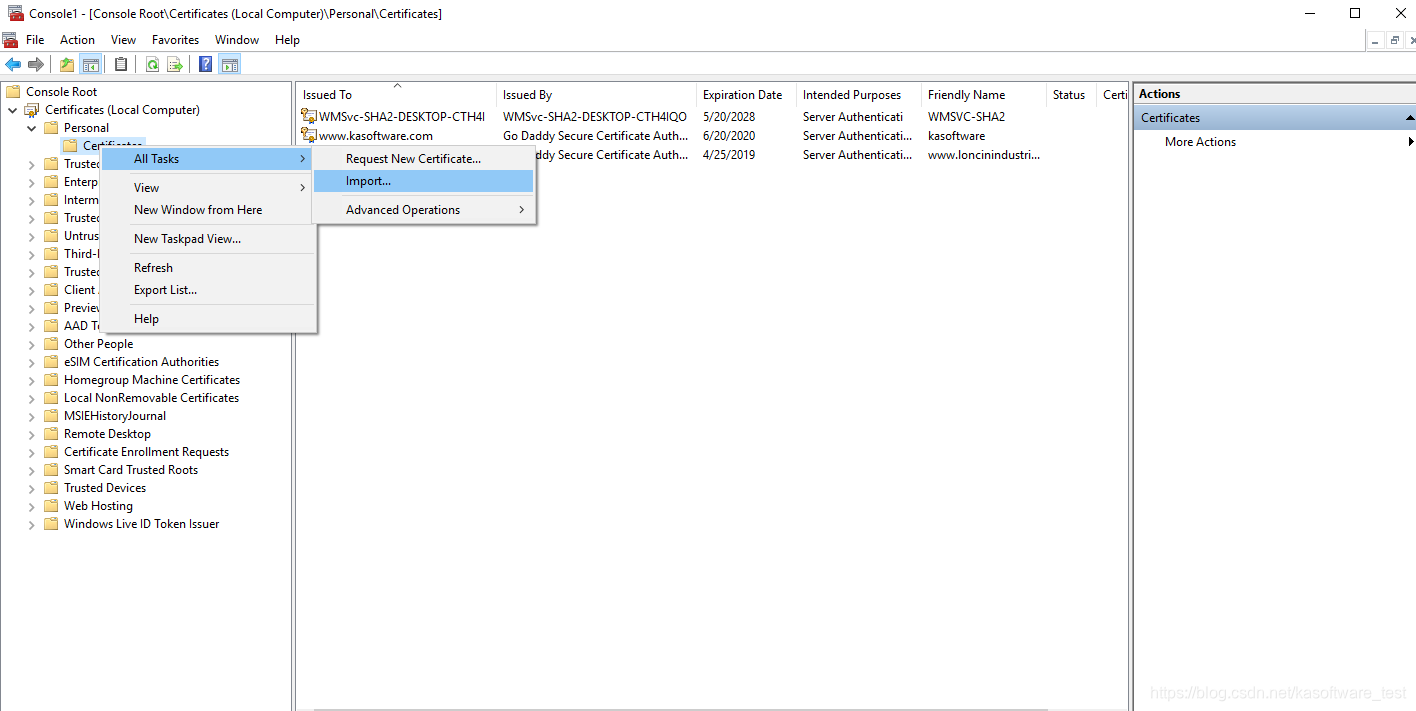Click the certificate icon beside www.kasoftware.com
This screenshot has width=1416, height=711.
pyautogui.click(x=309, y=136)
